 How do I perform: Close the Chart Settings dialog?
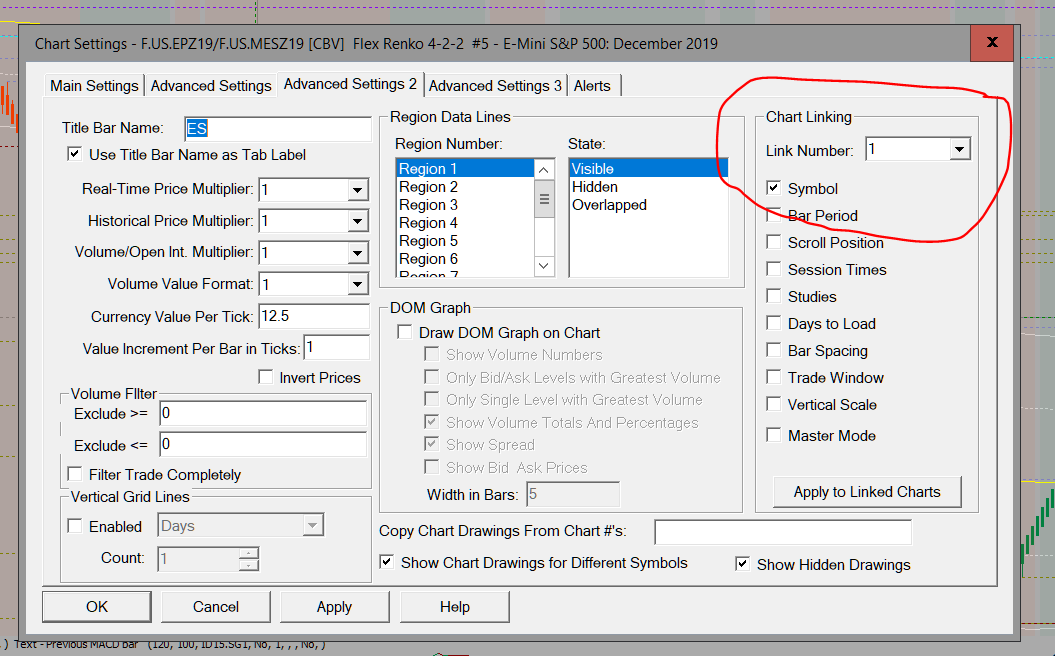coord(992,43)
